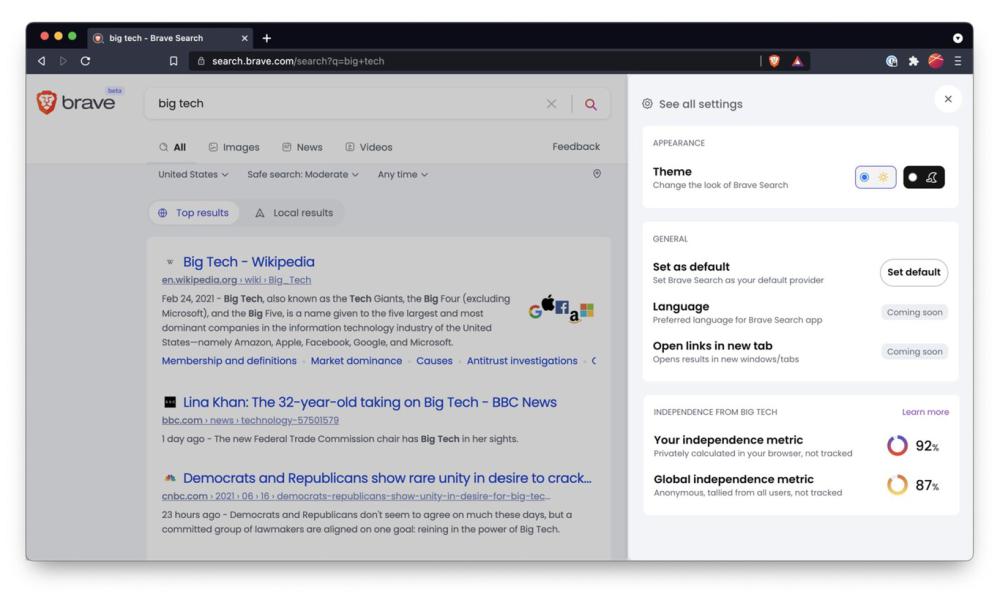Click the Feedback link
The height and width of the screenshot is (600, 1000).
click(x=576, y=147)
